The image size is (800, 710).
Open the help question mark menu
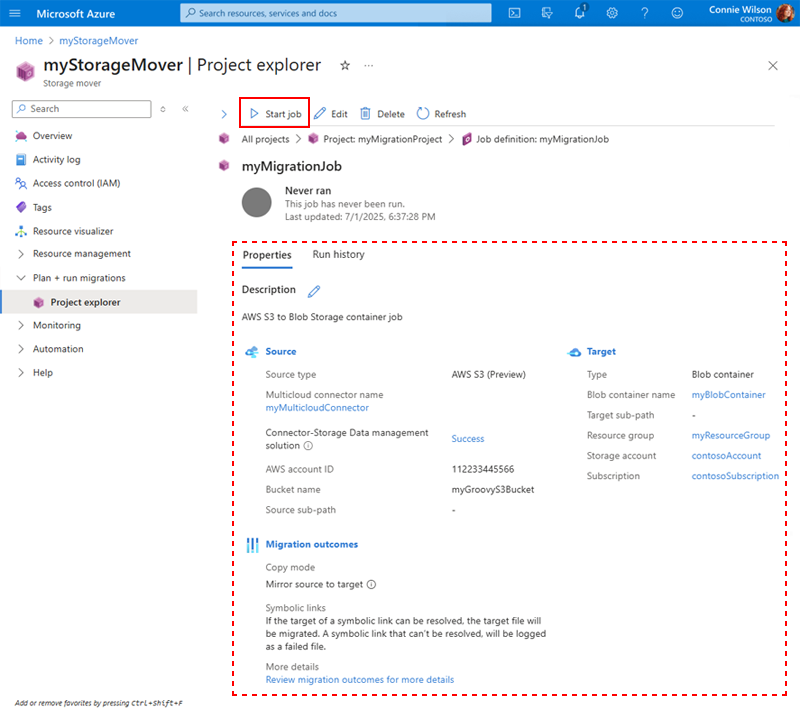pyautogui.click(x=645, y=13)
